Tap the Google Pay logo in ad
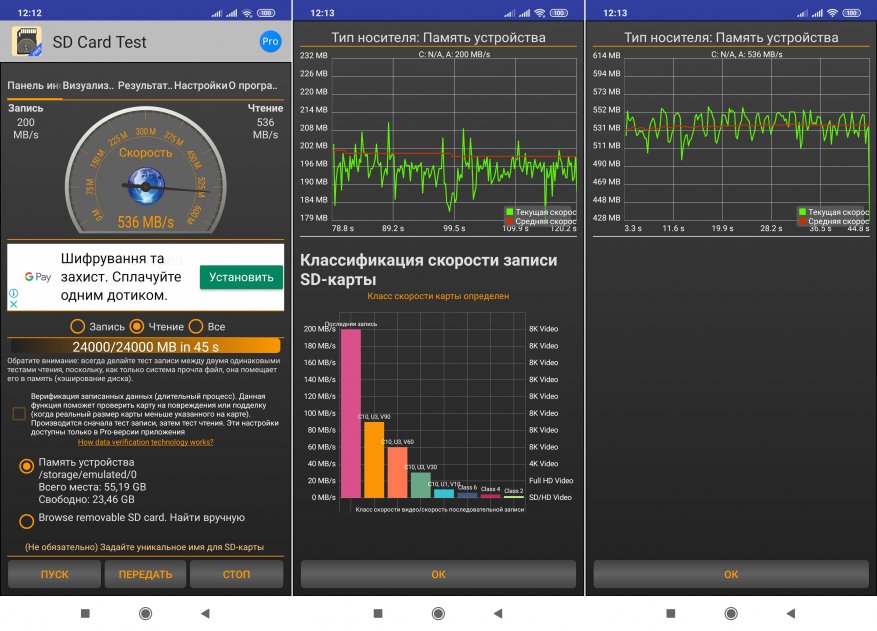This screenshot has width=877, height=631. pyautogui.click(x=37, y=277)
